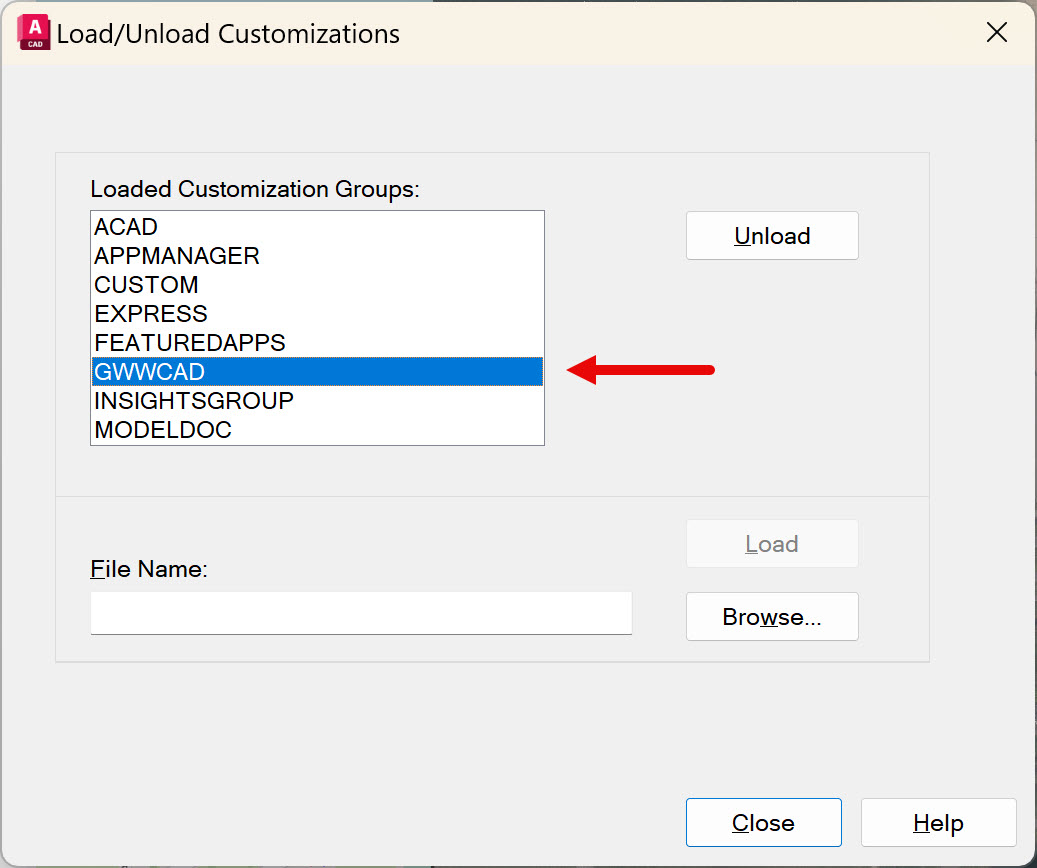This screenshot has height=868, width=1037.
Task: Click the Load/Unload Customizations title text
Action: (x=228, y=34)
